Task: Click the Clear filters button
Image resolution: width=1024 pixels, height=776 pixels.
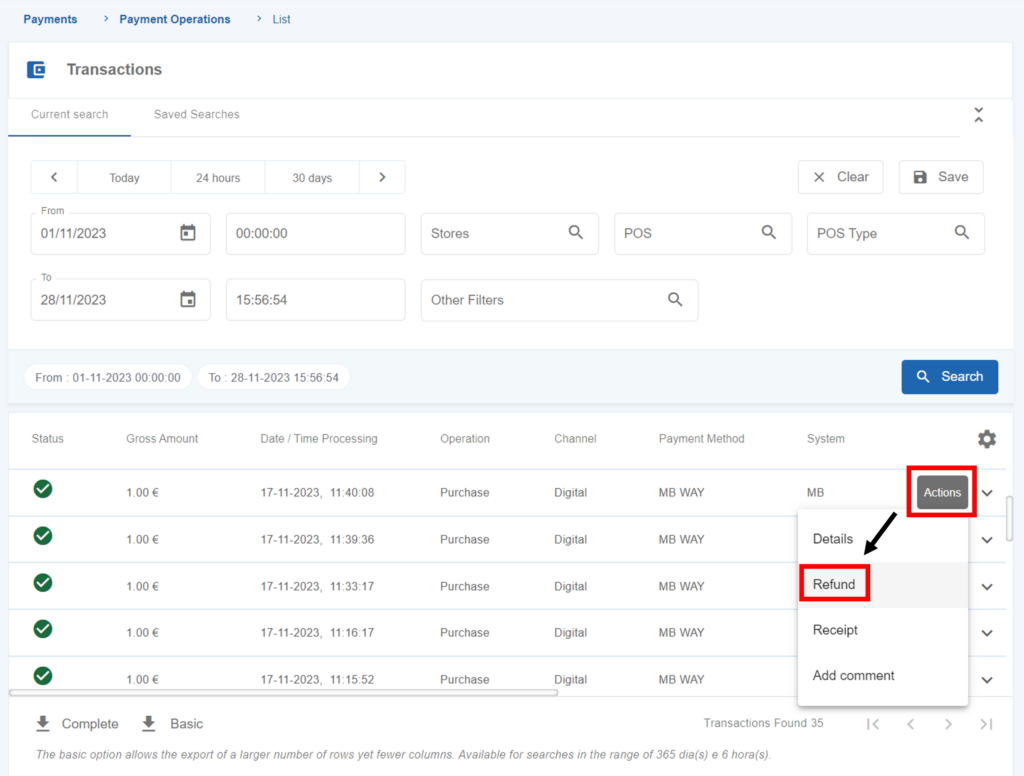Action: click(840, 177)
